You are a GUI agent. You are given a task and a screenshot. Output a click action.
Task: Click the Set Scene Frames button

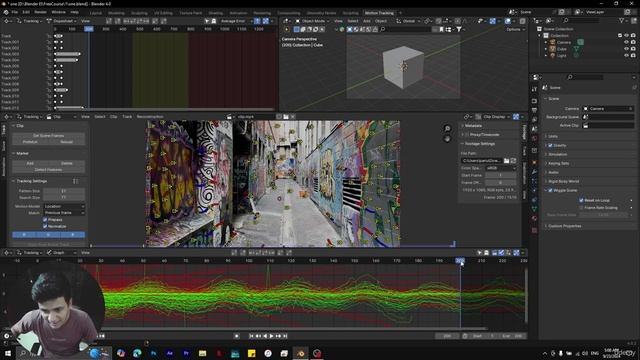(x=48, y=136)
